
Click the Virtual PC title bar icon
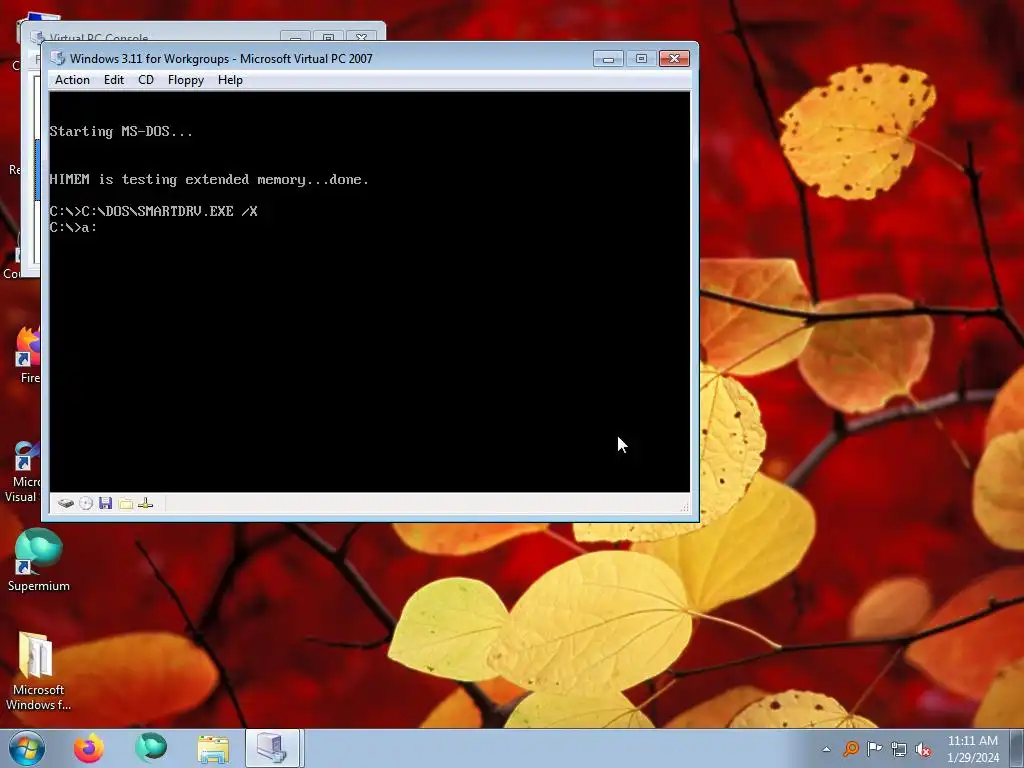(x=58, y=58)
